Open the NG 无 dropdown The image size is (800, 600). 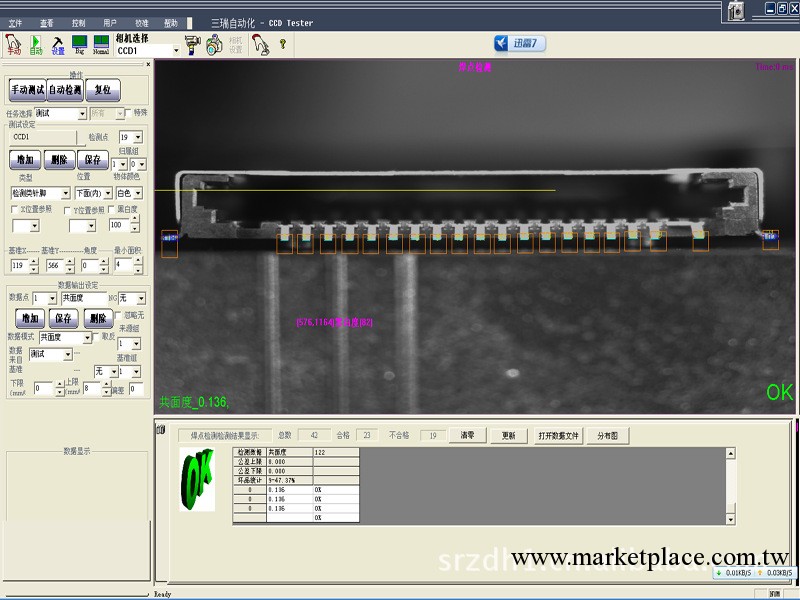(x=141, y=298)
